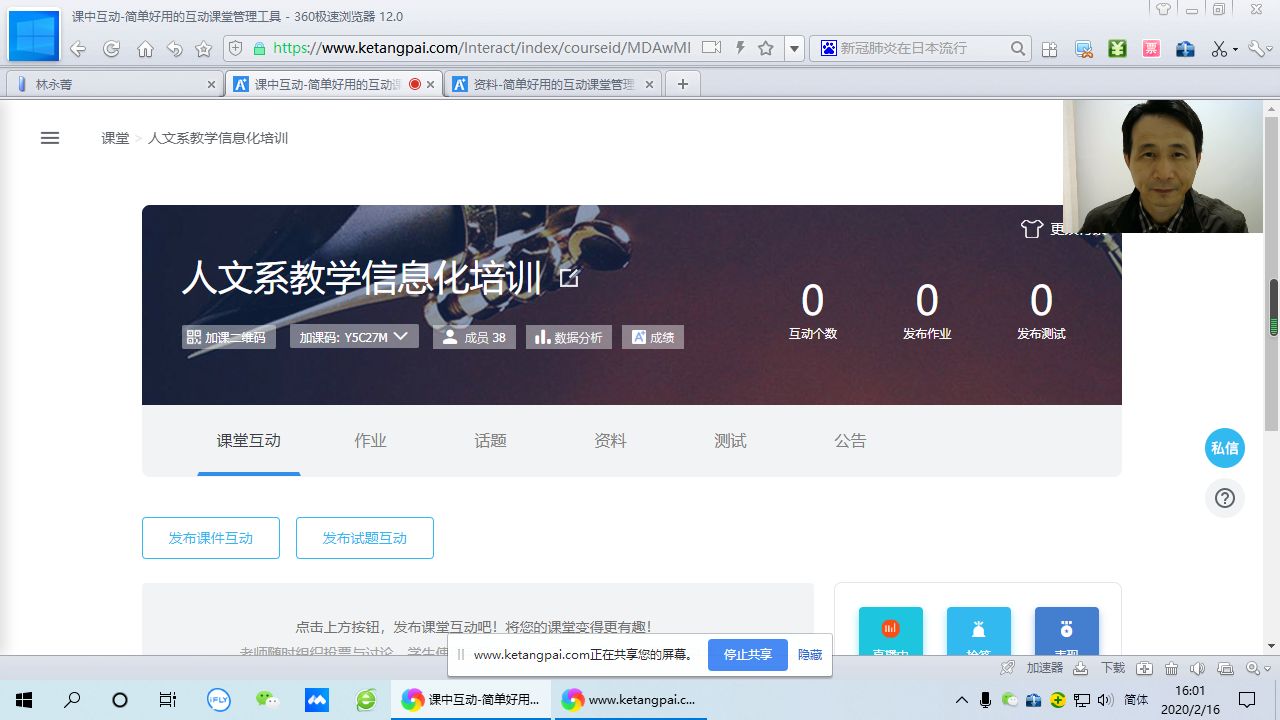The height and width of the screenshot is (720, 1280).
Task: View the 成员 38 members list
Action: coord(474,337)
